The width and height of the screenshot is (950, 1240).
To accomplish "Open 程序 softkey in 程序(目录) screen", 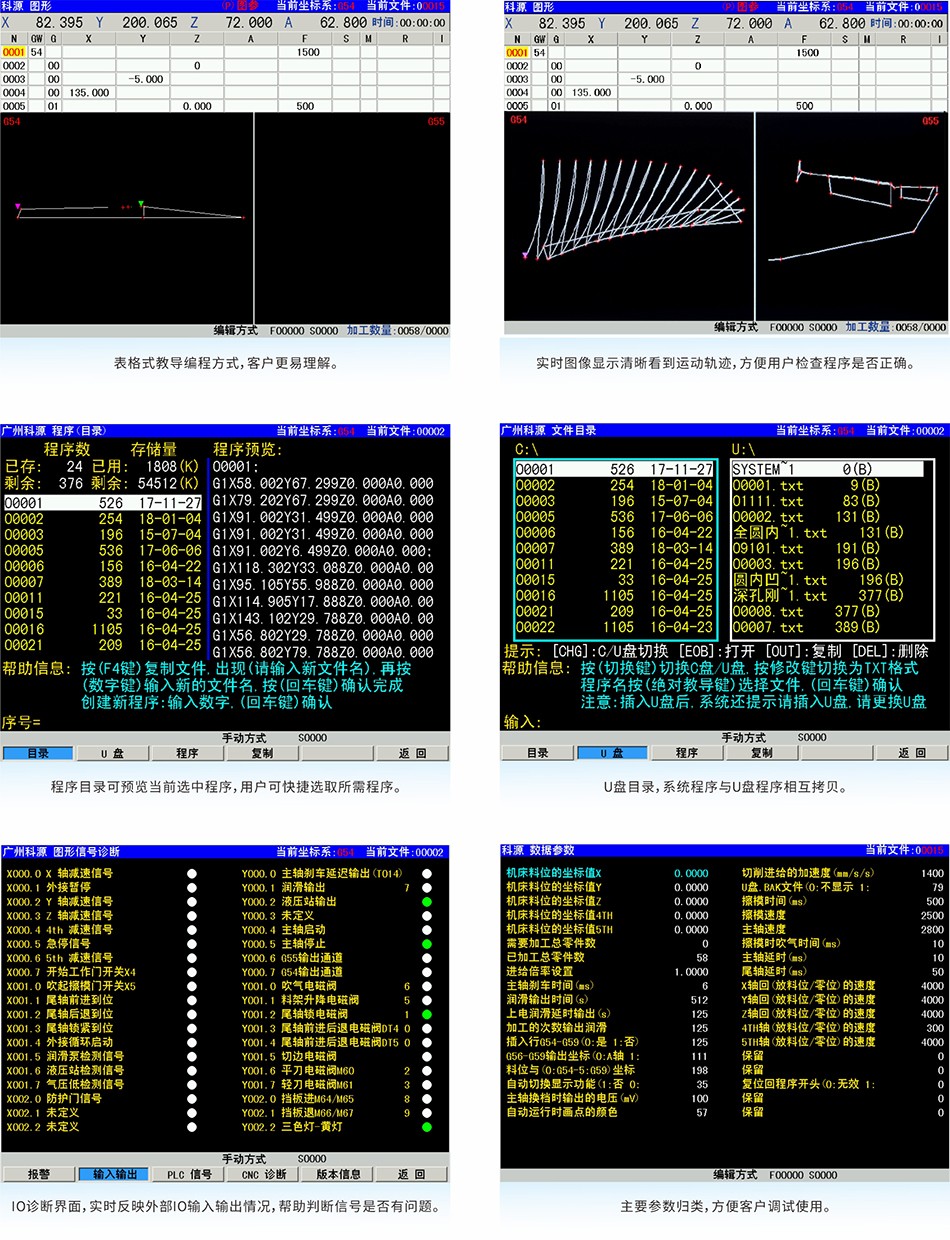I will (187, 753).
